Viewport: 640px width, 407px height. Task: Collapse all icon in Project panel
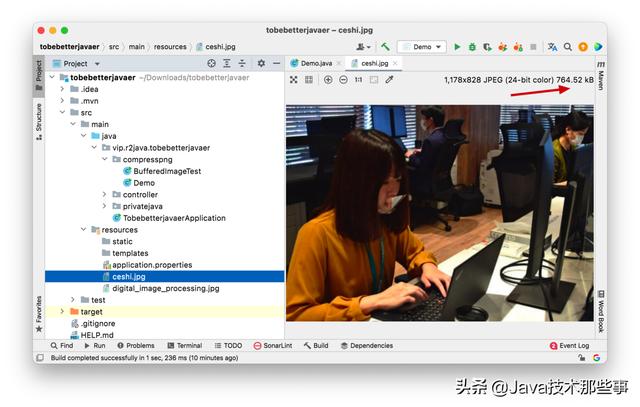[242, 63]
